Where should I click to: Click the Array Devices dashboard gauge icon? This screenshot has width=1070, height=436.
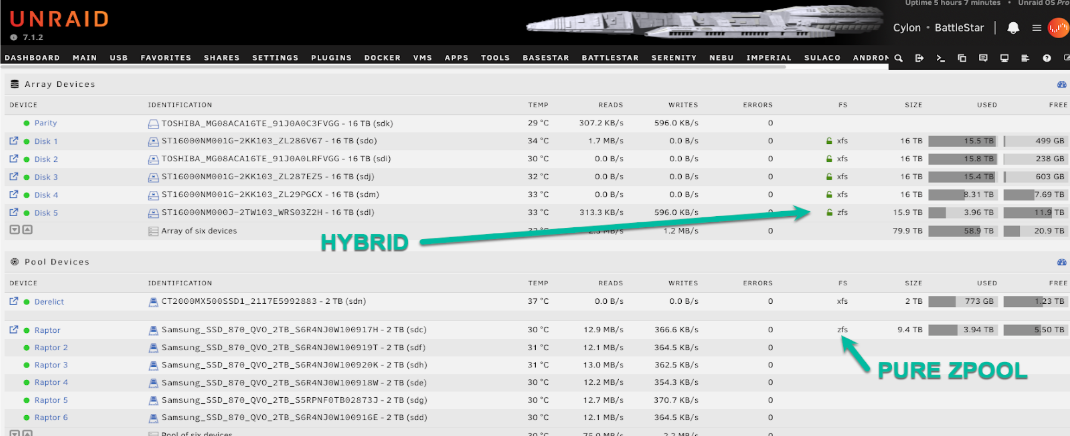click(1061, 85)
